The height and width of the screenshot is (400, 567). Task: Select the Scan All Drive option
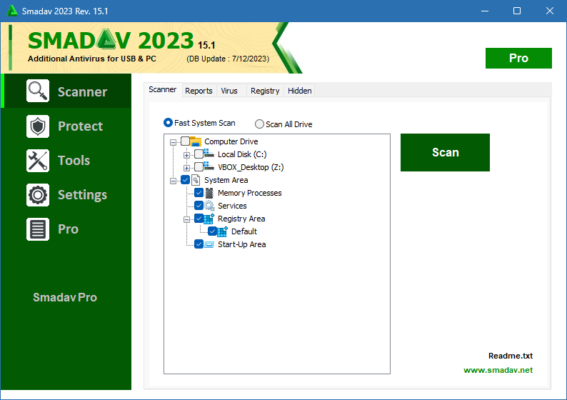(284, 124)
